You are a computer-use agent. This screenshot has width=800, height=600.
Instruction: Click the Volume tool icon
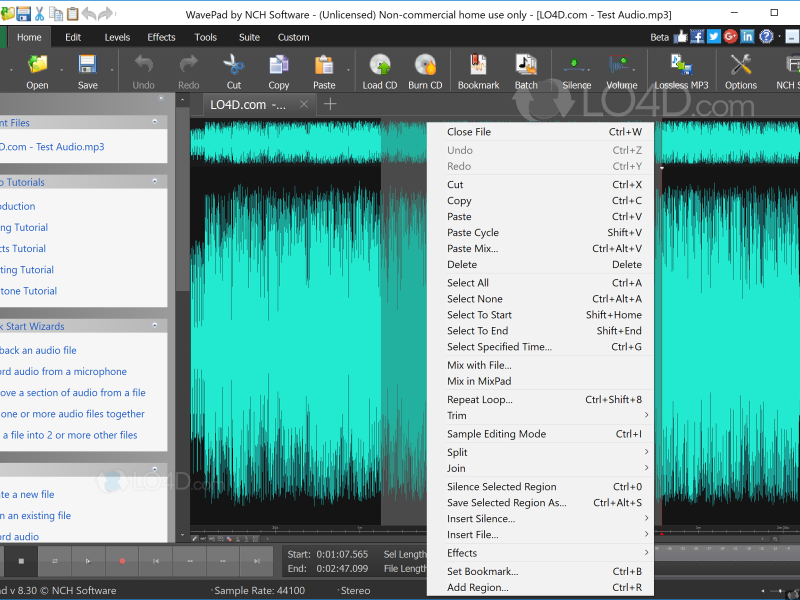coord(619,65)
